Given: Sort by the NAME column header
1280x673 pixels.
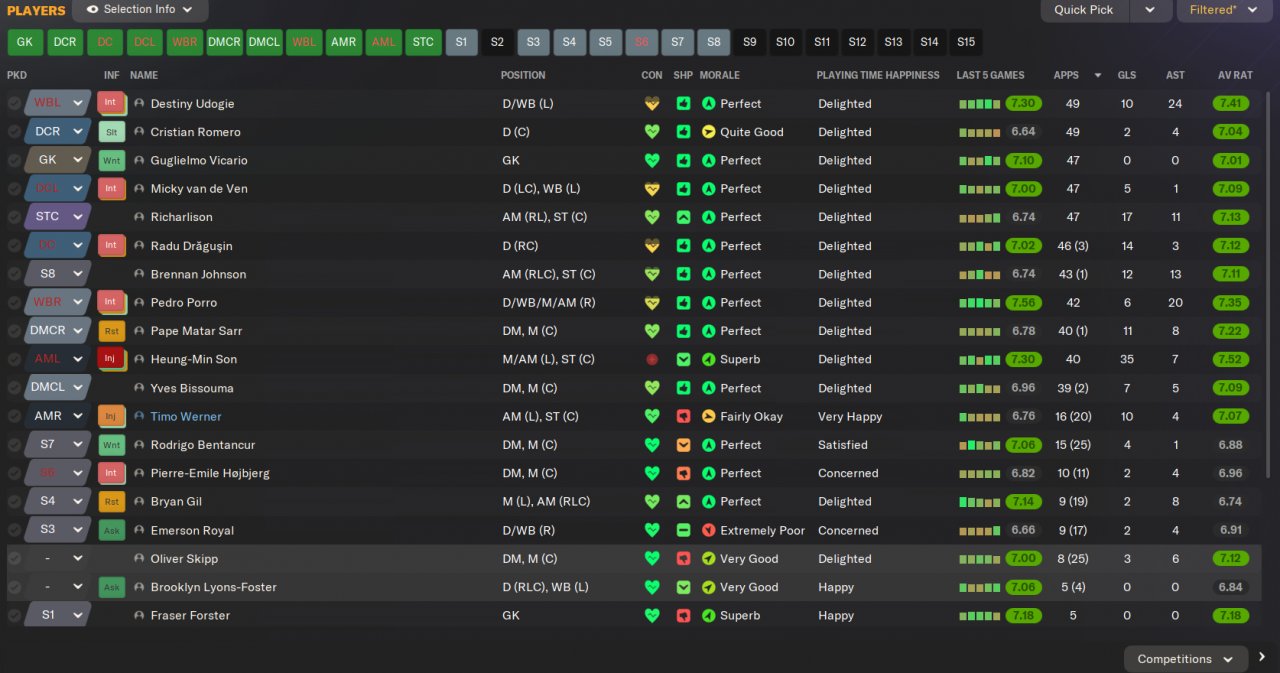Looking at the screenshot, I should tap(144, 75).
